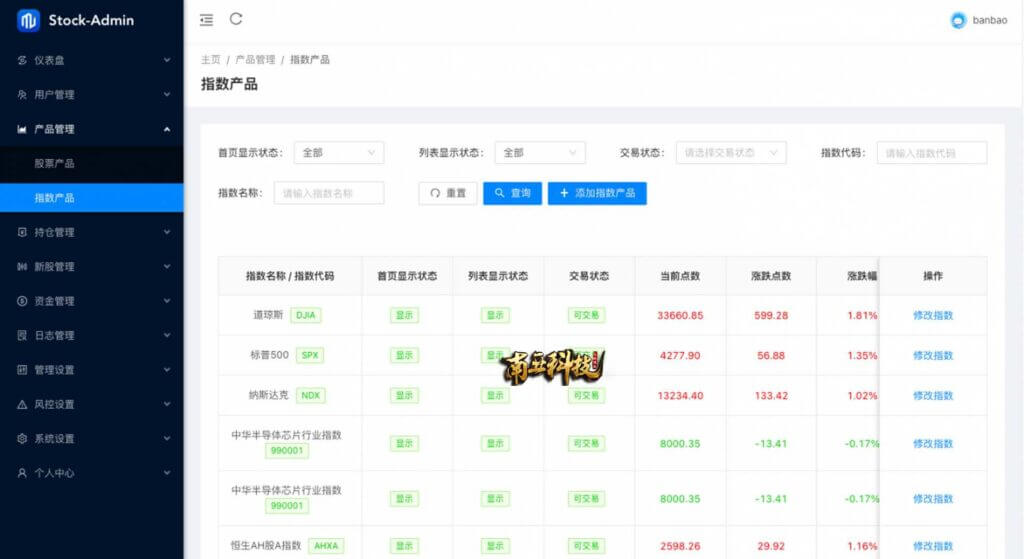Viewport: 1024px width, 559px height.
Task: Open the banbao user avatar menu
Action: coord(958,20)
